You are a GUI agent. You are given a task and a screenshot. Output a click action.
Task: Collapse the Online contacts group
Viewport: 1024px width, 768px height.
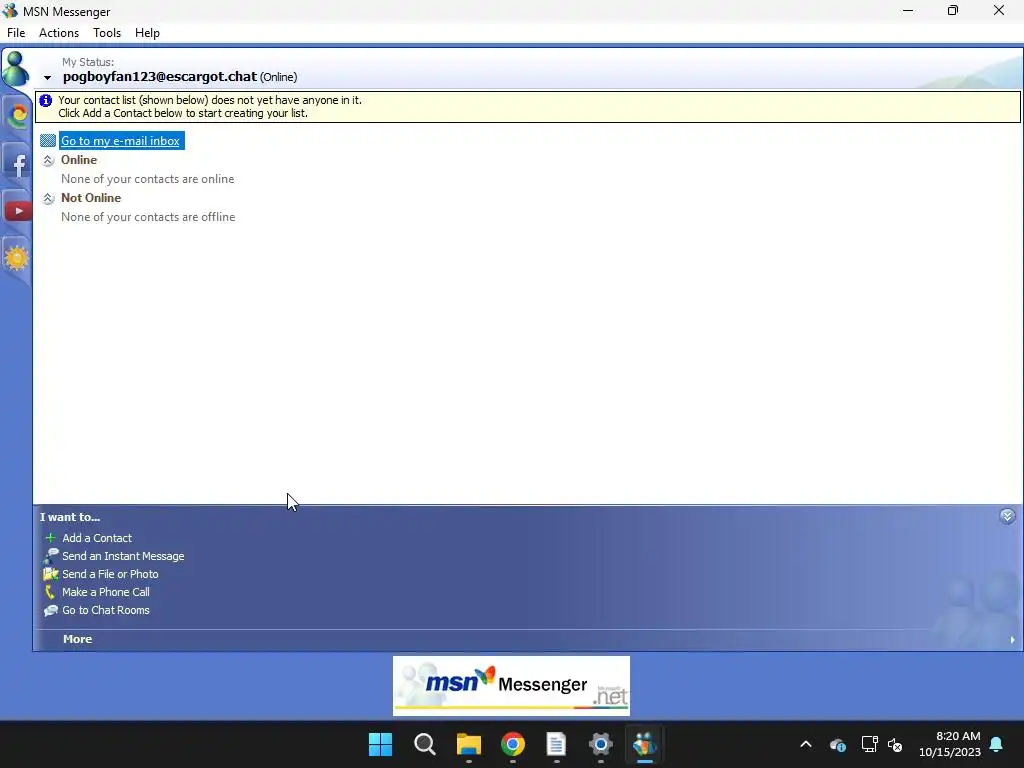(48, 161)
